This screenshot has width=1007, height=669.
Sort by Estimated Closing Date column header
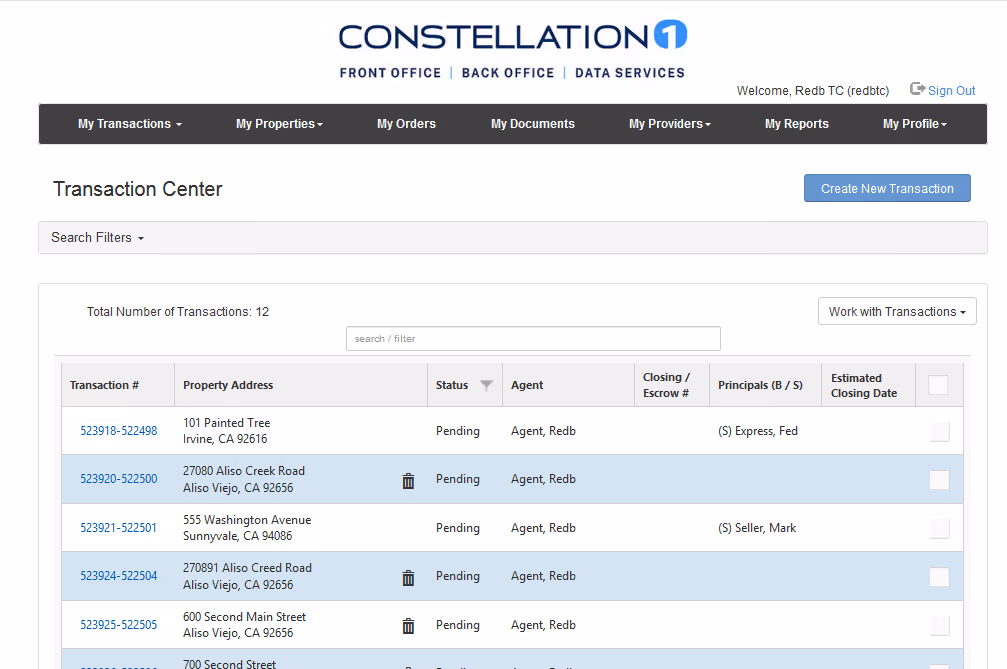[864, 385]
